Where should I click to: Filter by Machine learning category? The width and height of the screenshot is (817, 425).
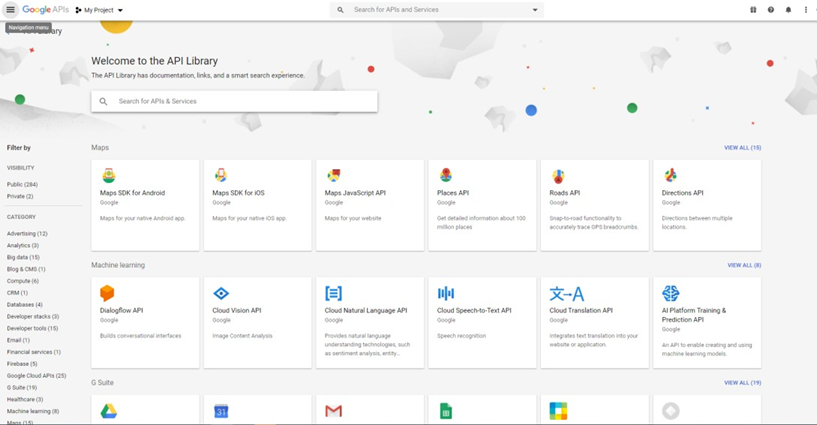click(x=32, y=411)
